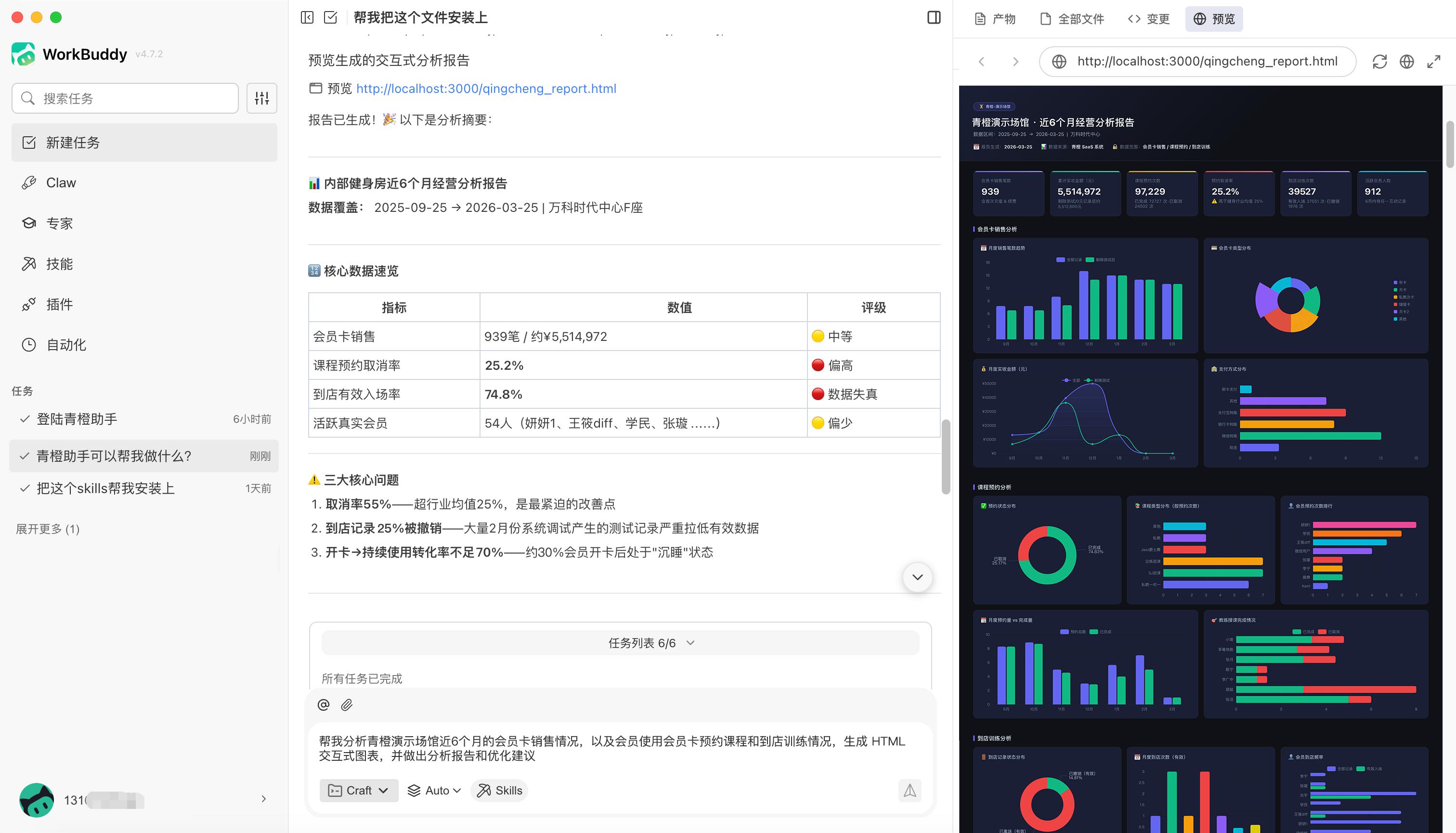Expand more tasks in sidebar
Image resolution: width=1456 pixels, height=833 pixels.
48,529
